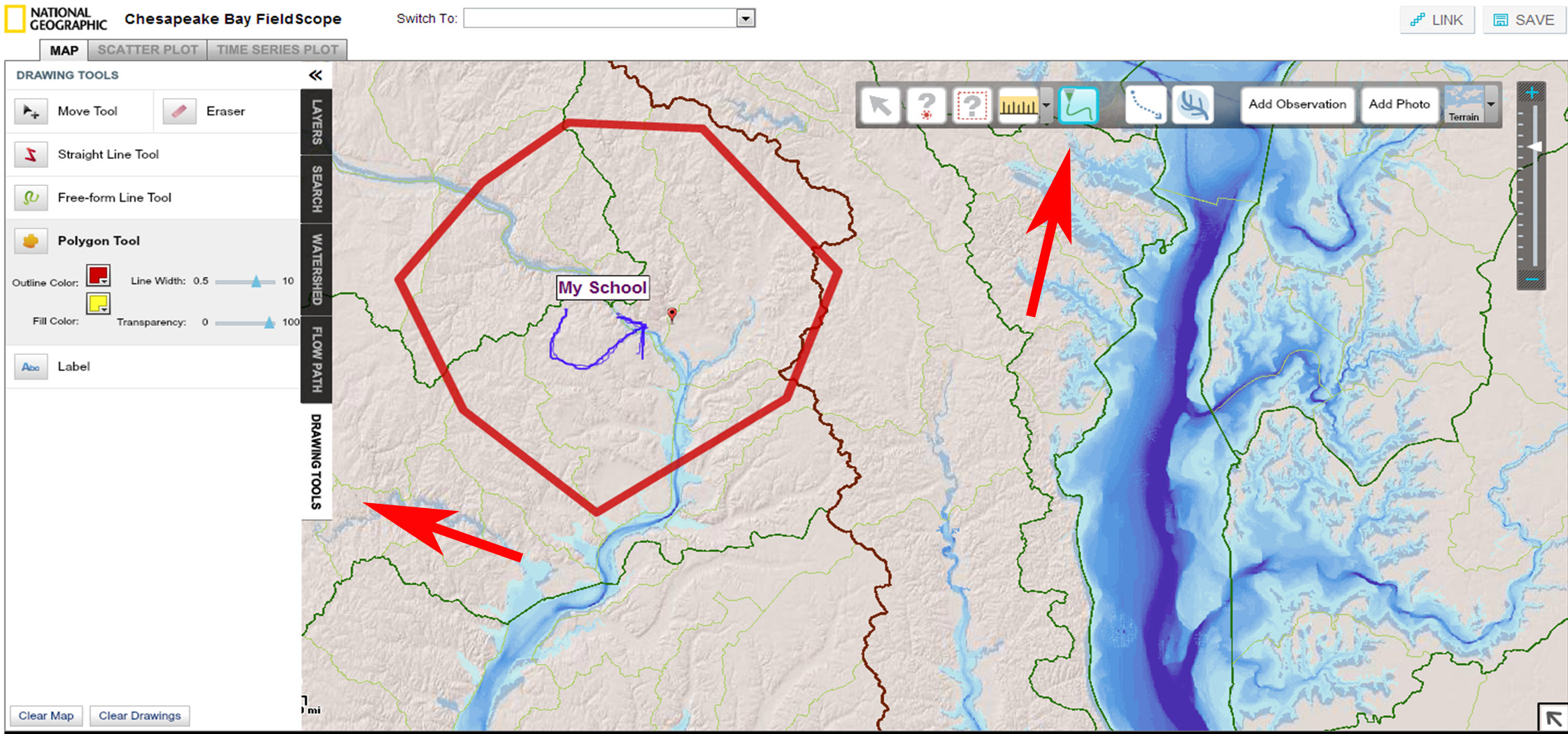Pick the Free-form Line Tool
Viewport: 1568px width, 734px height.
pos(31,198)
